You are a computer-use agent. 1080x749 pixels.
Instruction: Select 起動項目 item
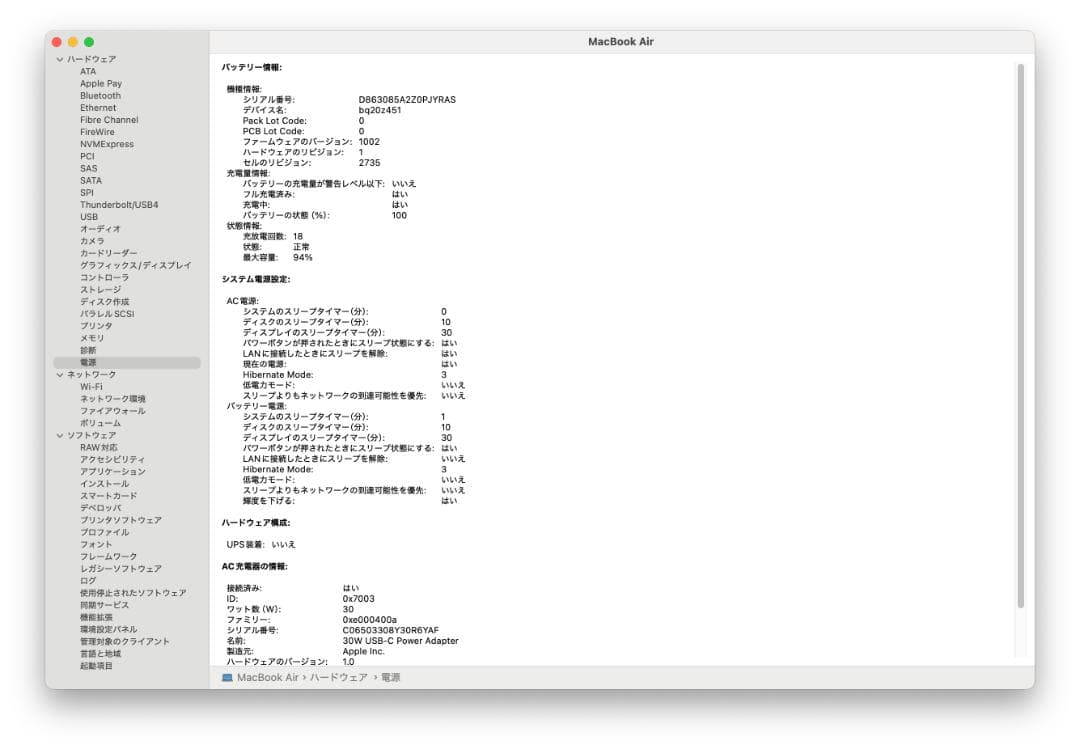[x=96, y=666]
